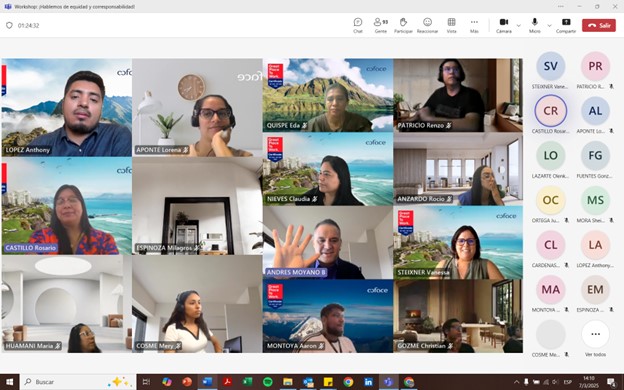Toggle the Cámara on or off
The image size is (624, 390).
coord(504,25)
